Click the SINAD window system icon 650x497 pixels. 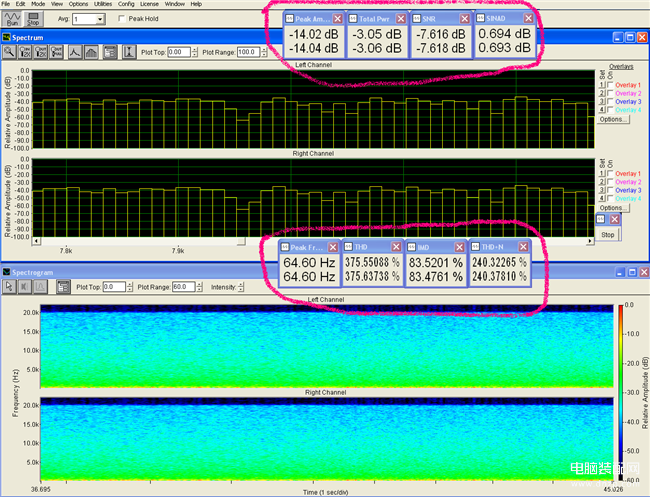480,18
